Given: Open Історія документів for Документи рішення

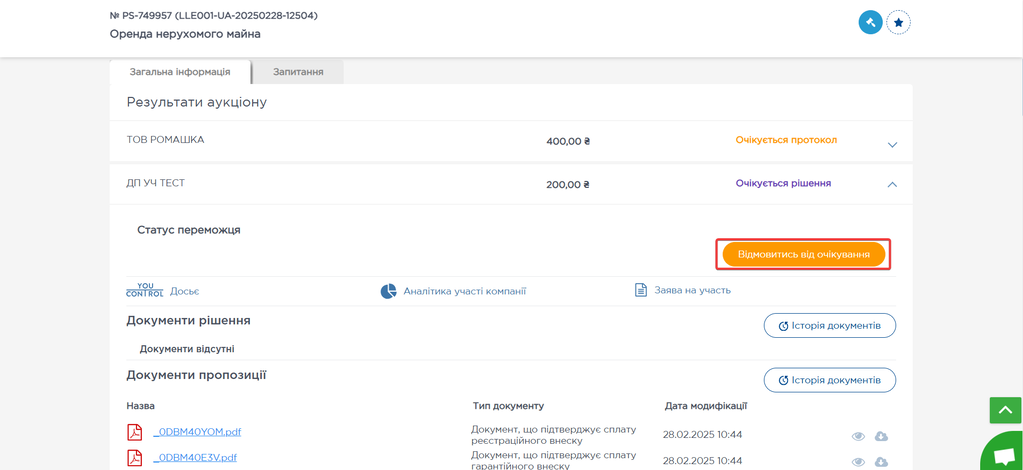Looking at the screenshot, I should click(829, 326).
